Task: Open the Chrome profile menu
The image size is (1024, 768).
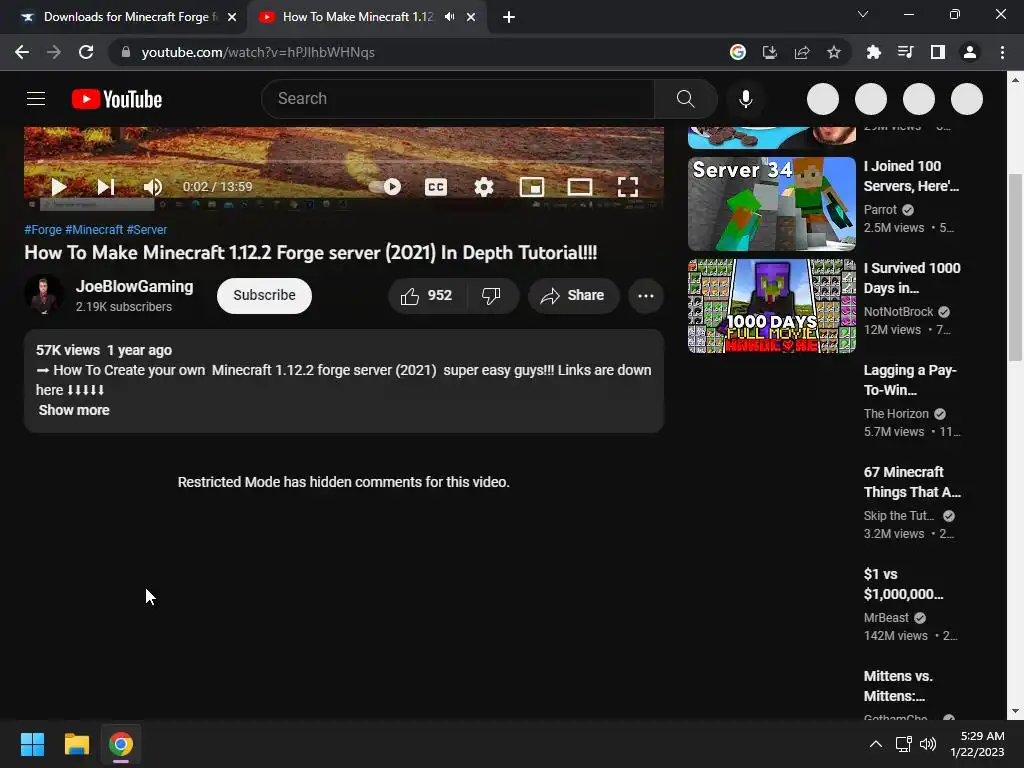Action: click(x=970, y=52)
